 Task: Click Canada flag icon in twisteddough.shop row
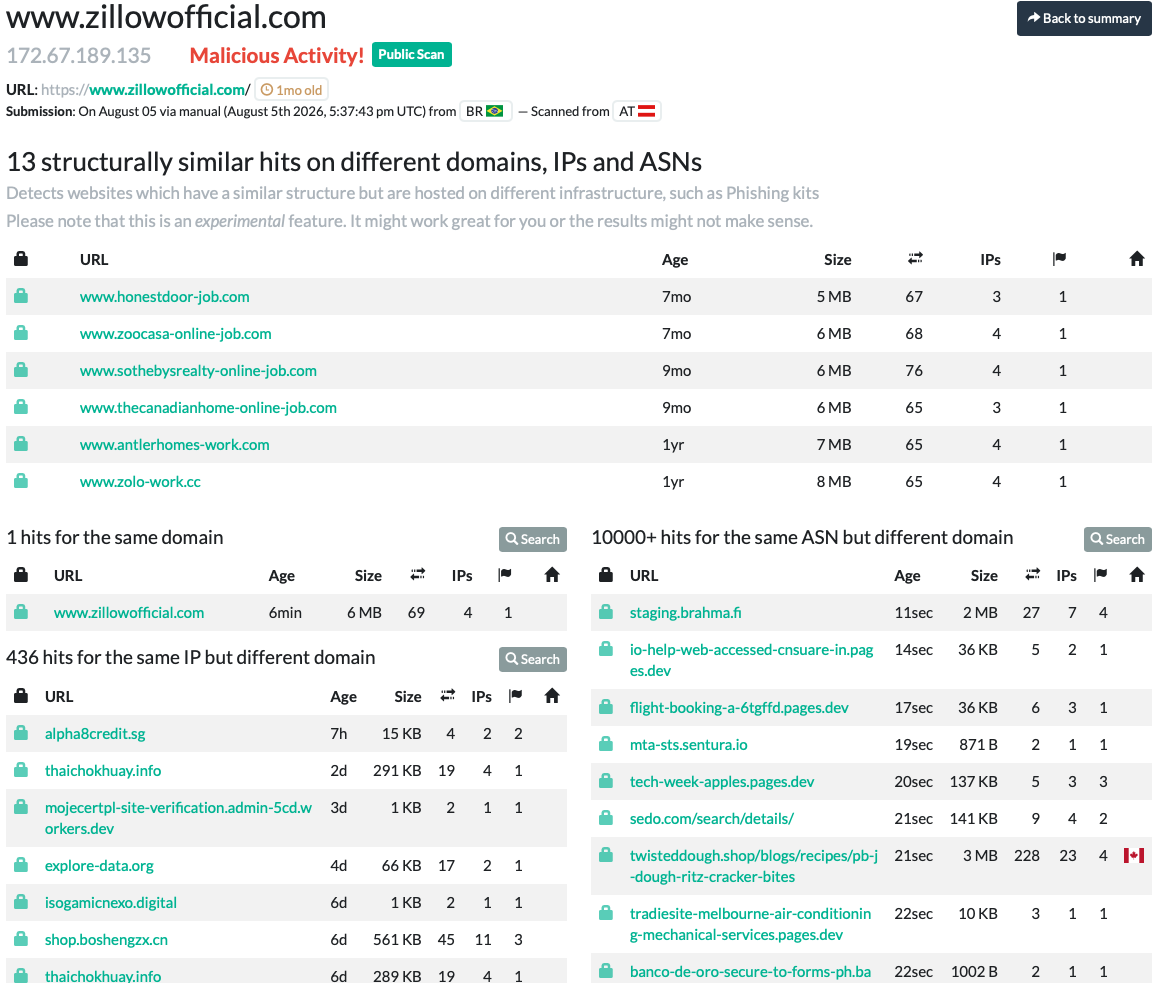1133,855
